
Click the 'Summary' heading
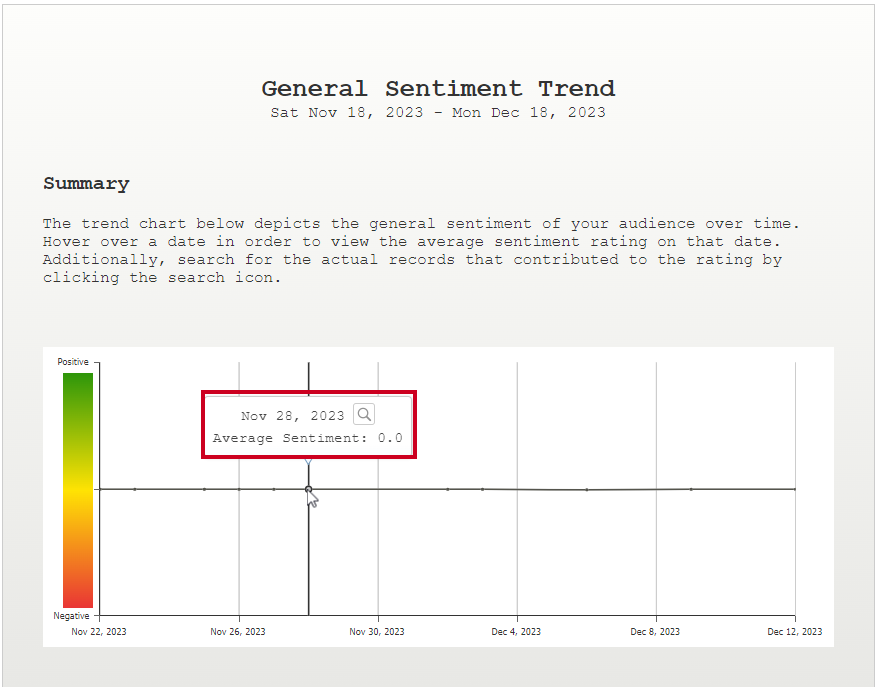[x=86, y=184]
